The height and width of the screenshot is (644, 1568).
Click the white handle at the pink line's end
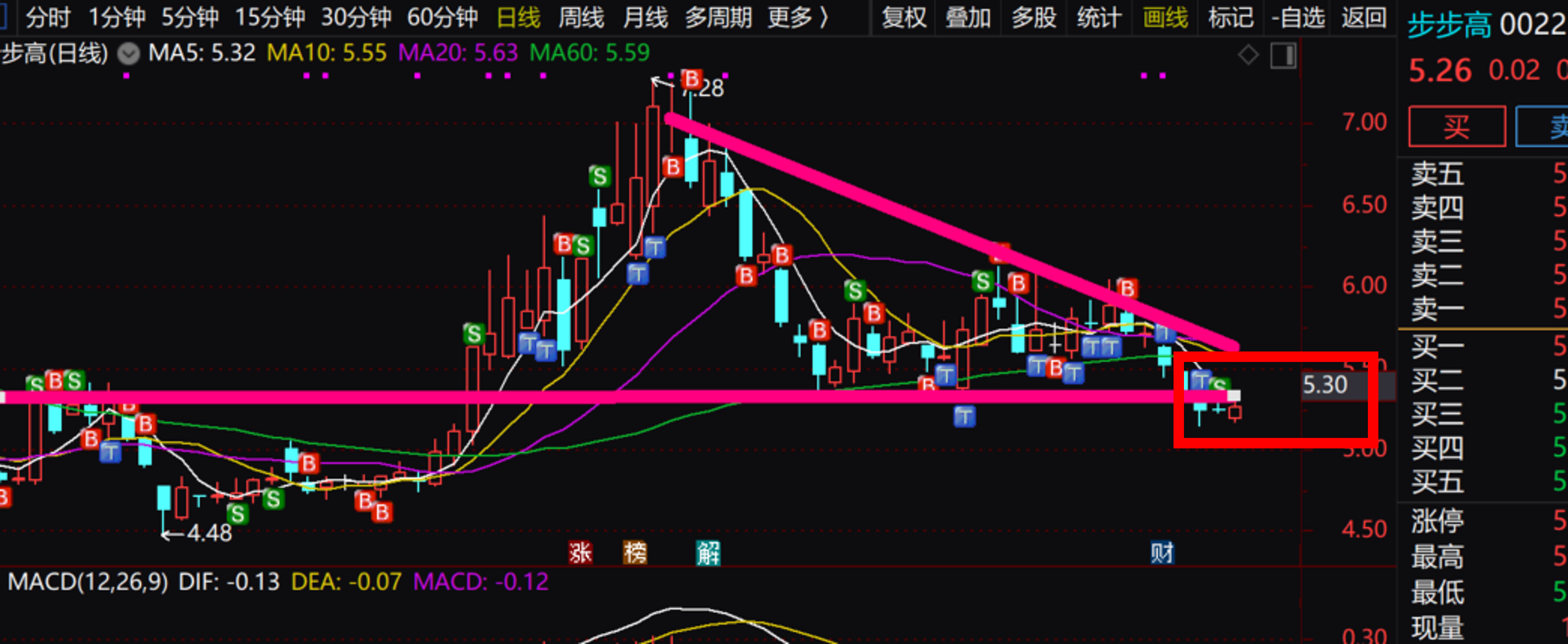[x=1234, y=396]
